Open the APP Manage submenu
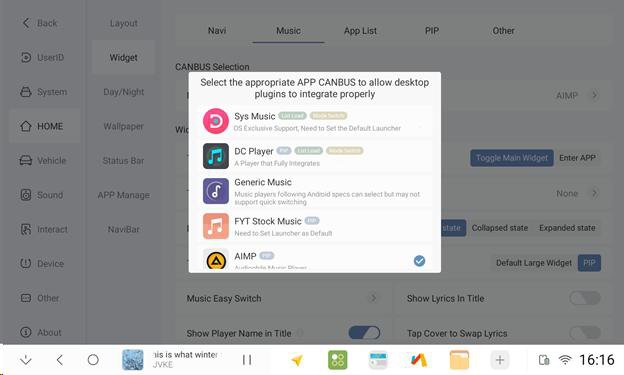Screen dimensions: 624x375 (123, 195)
